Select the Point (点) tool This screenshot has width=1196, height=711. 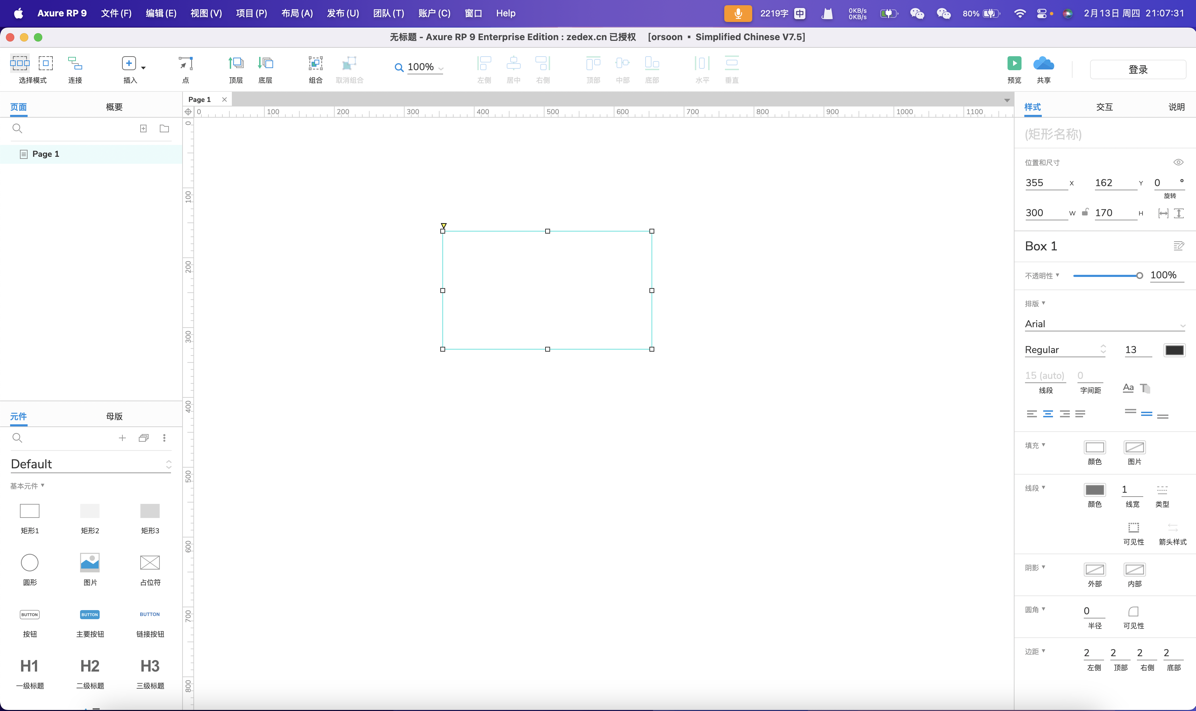click(x=185, y=64)
